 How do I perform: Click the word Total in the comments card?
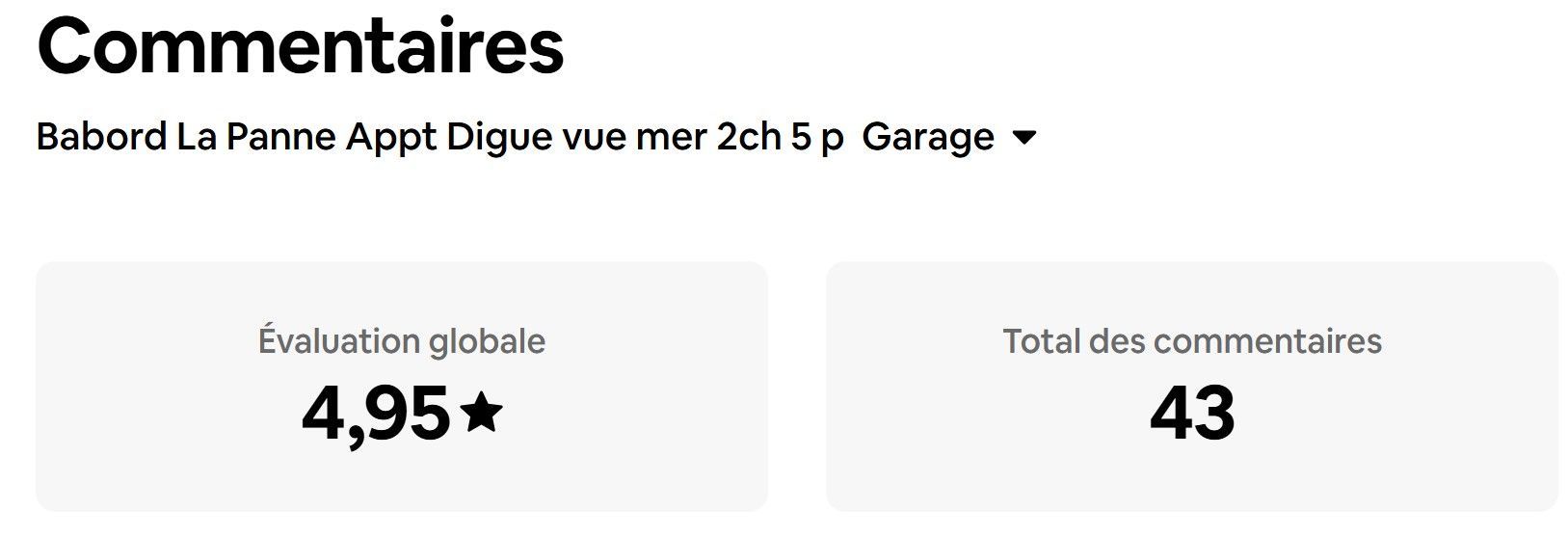coord(1041,341)
